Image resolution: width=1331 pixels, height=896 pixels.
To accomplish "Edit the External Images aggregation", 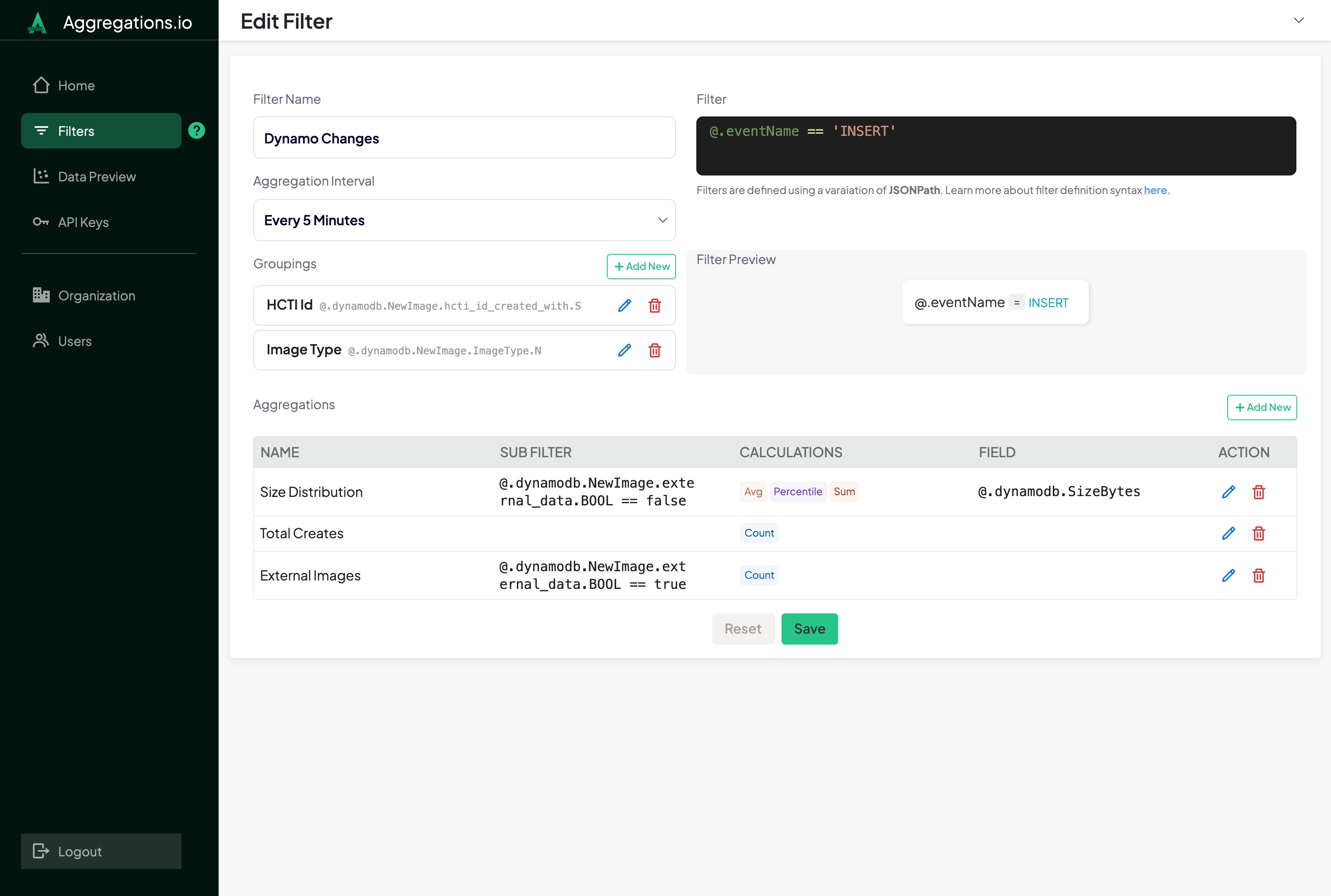I will pyautogui.click(x=1228, y=575).
